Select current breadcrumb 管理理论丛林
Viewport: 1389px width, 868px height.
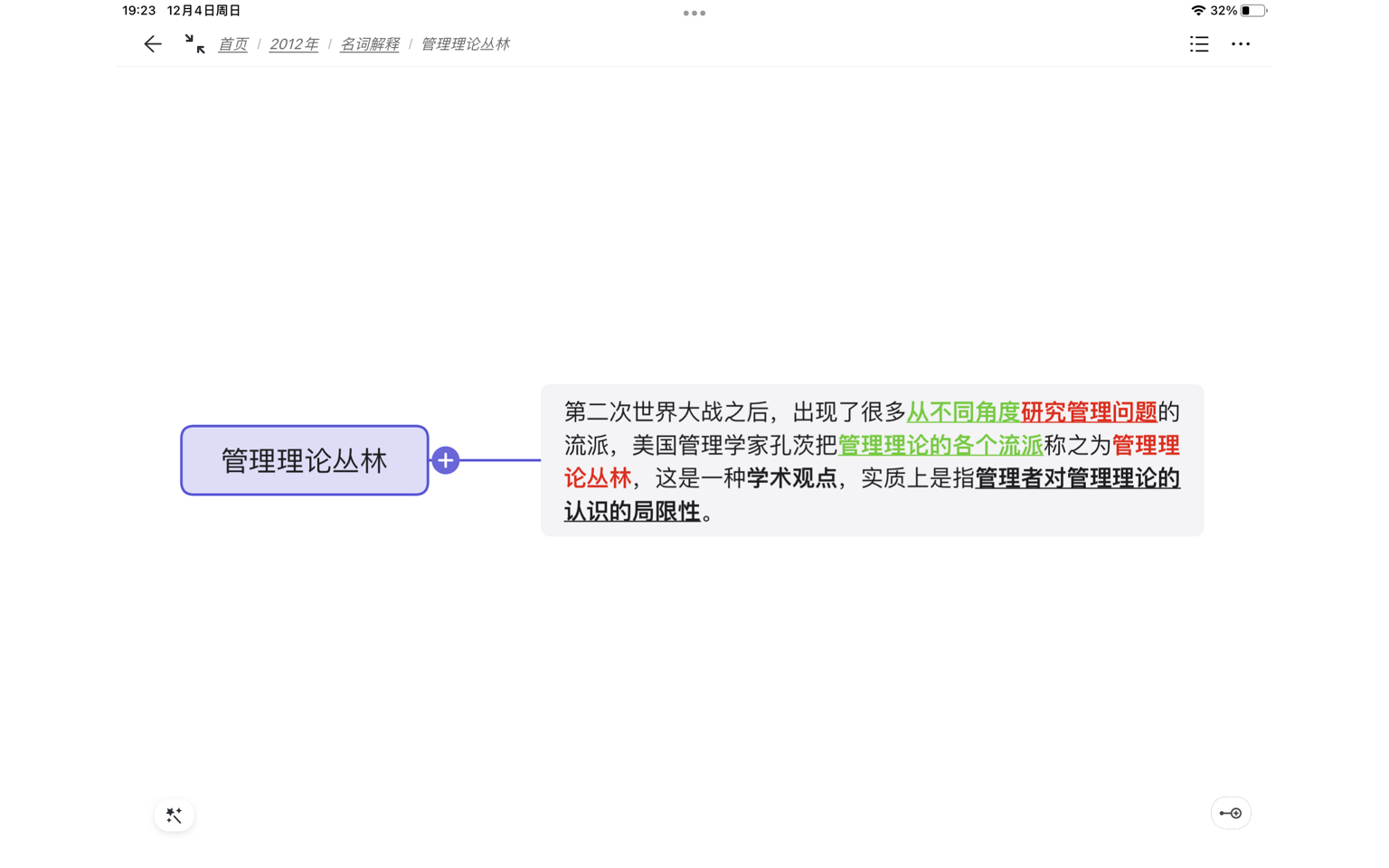(465, 43)
